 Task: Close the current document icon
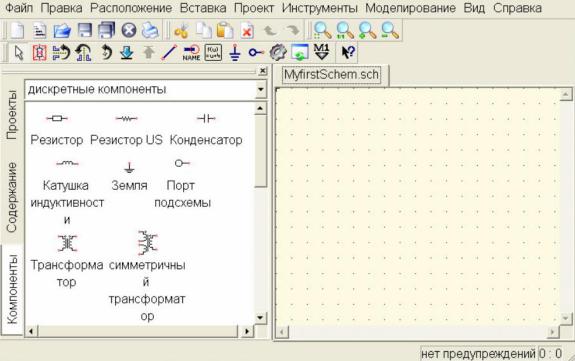(x=129, y=30)
